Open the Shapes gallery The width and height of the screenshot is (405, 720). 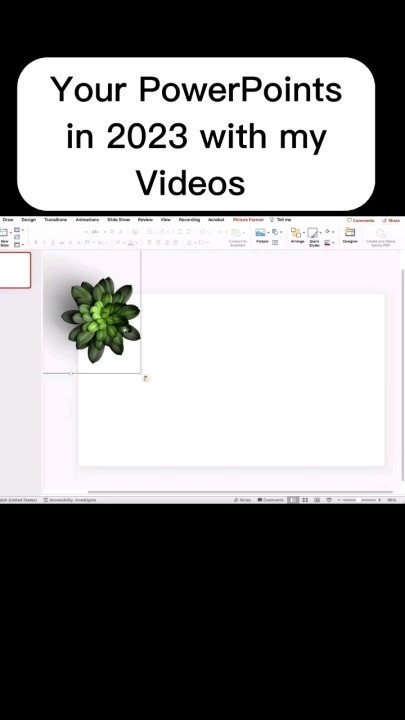[276, 232]
